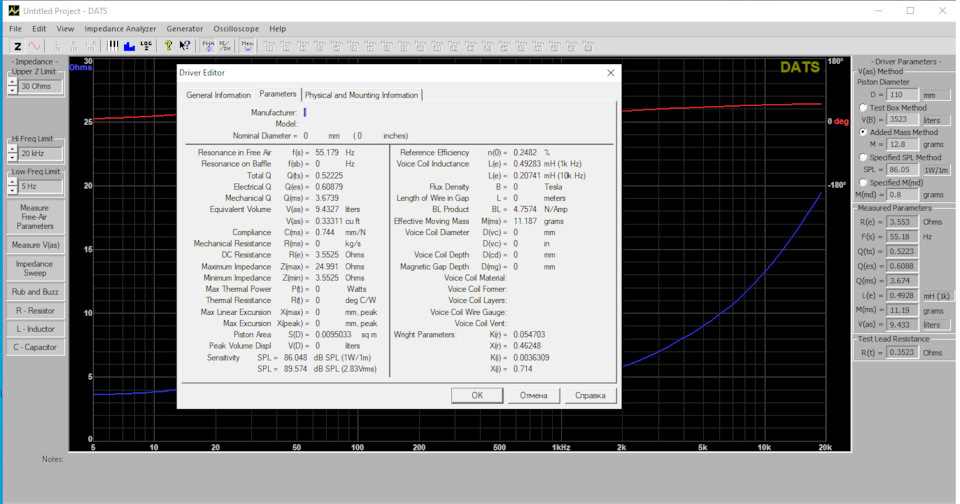This screenshot has height=504, width=960.
Task: Open the File menu
Action: click(x=15, y=29)
